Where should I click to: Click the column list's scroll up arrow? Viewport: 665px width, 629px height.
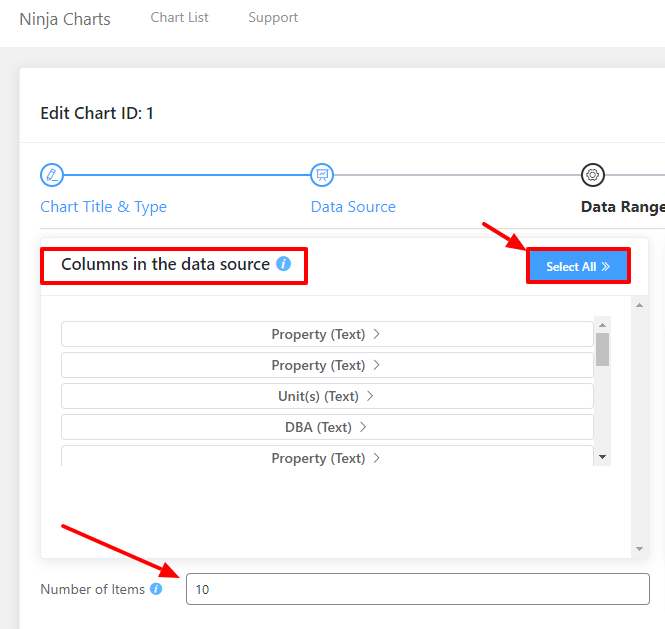pos(602,324)
